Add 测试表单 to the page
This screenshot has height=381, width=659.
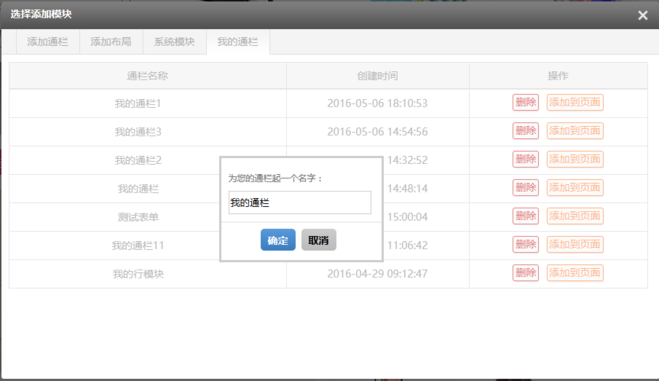pos(575,216)
